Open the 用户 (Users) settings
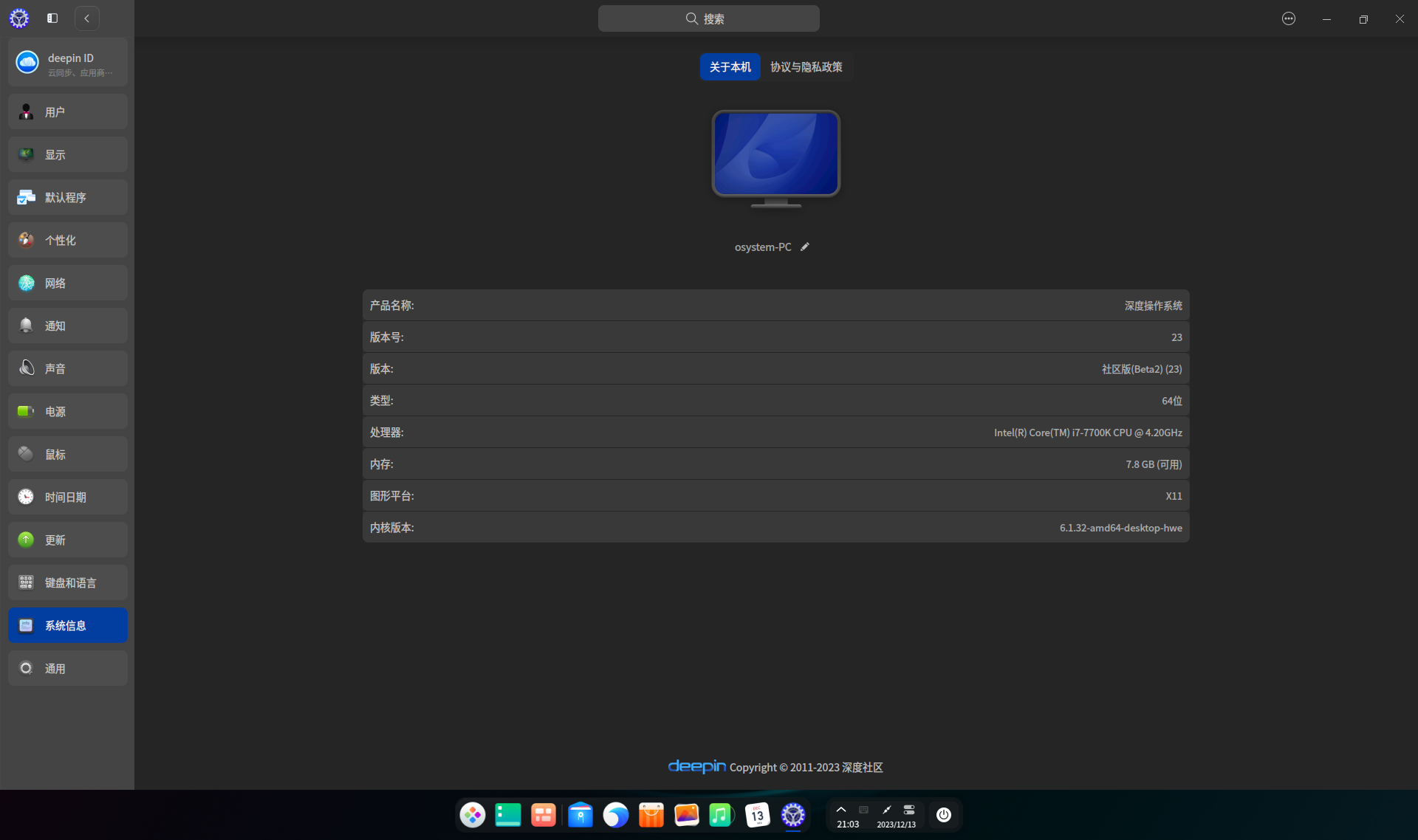Viewport: 1418px width, 840px height. tap(68, 111)
